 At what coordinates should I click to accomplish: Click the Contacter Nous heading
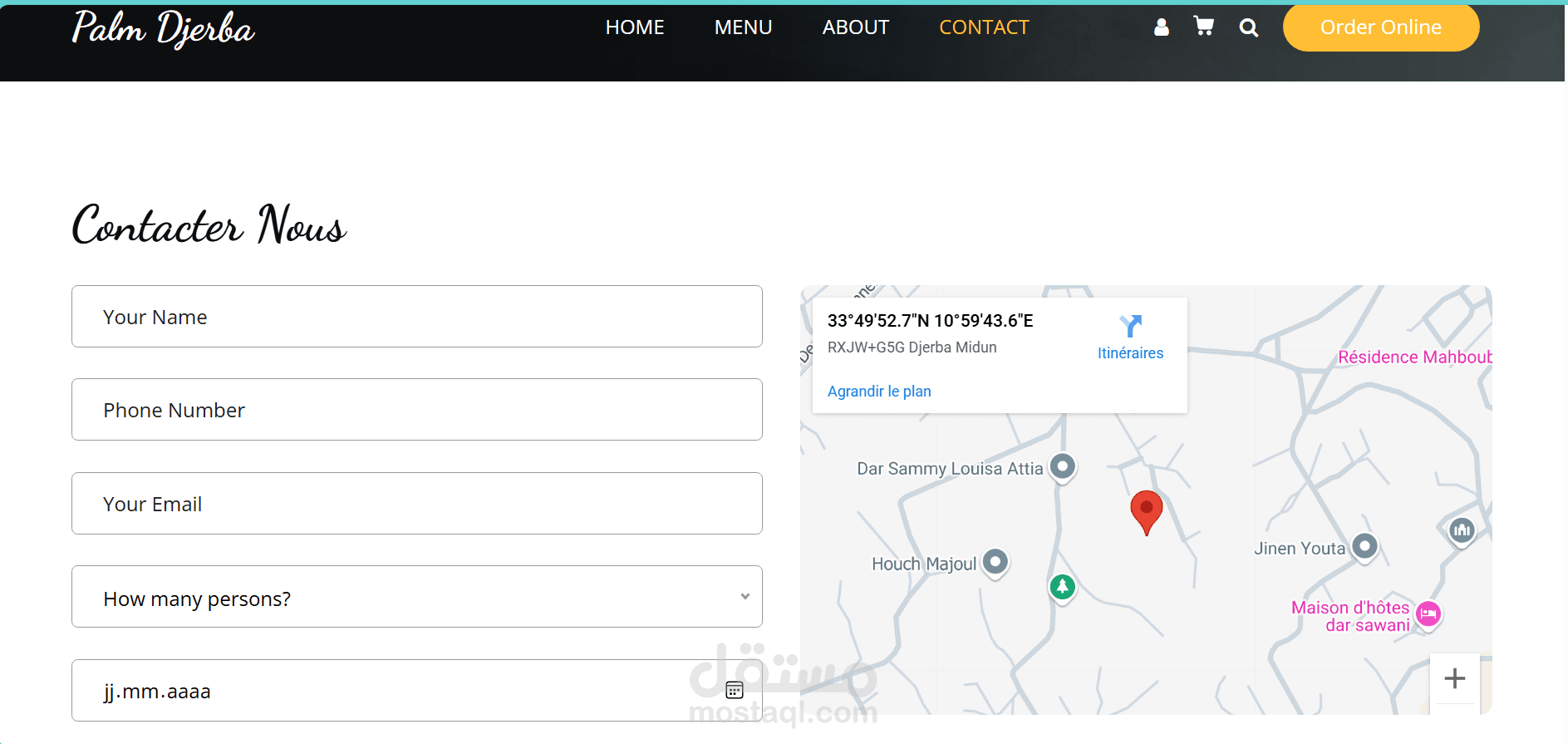click(209, 224)
